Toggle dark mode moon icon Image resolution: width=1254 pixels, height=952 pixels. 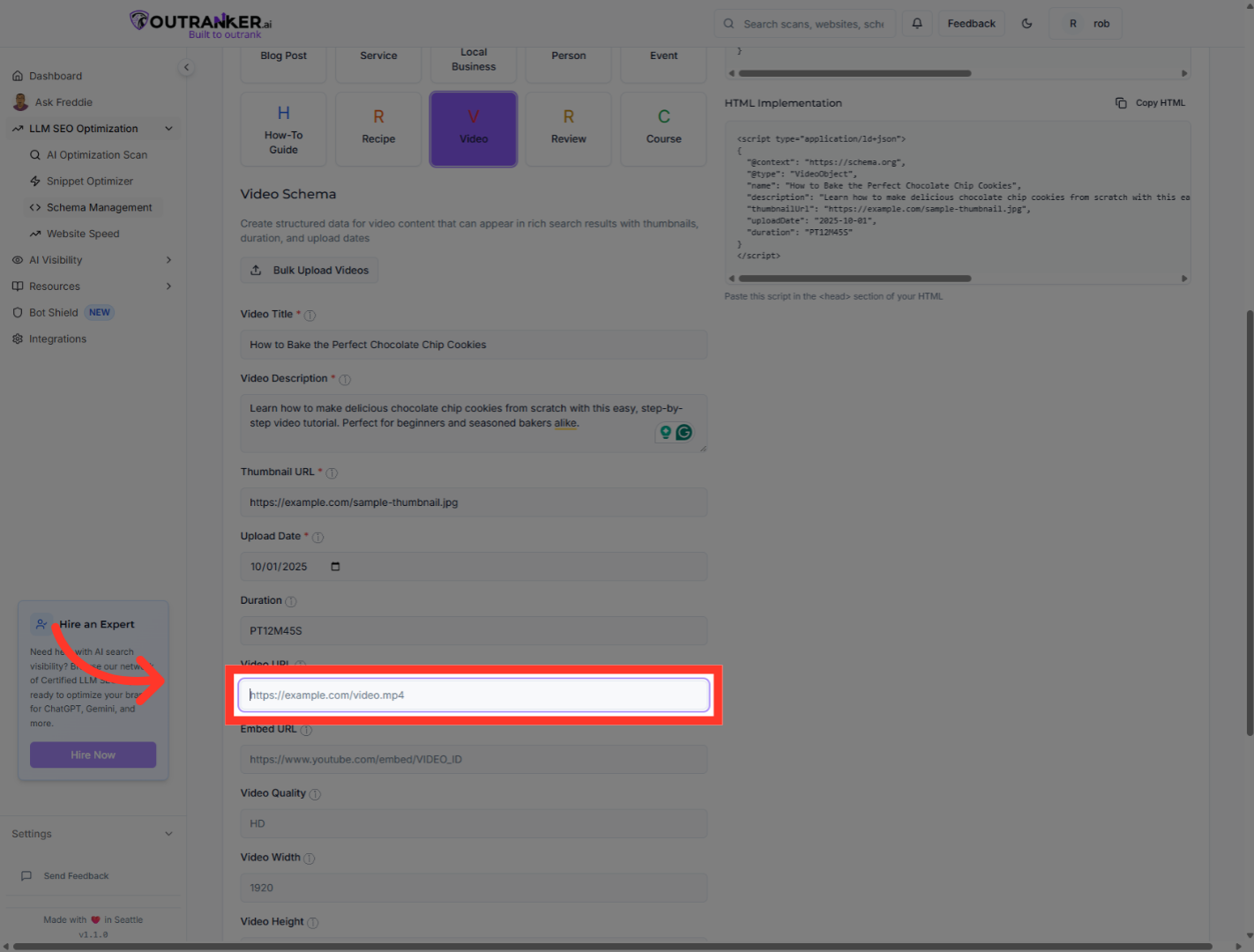click(x=1026, y=24)
